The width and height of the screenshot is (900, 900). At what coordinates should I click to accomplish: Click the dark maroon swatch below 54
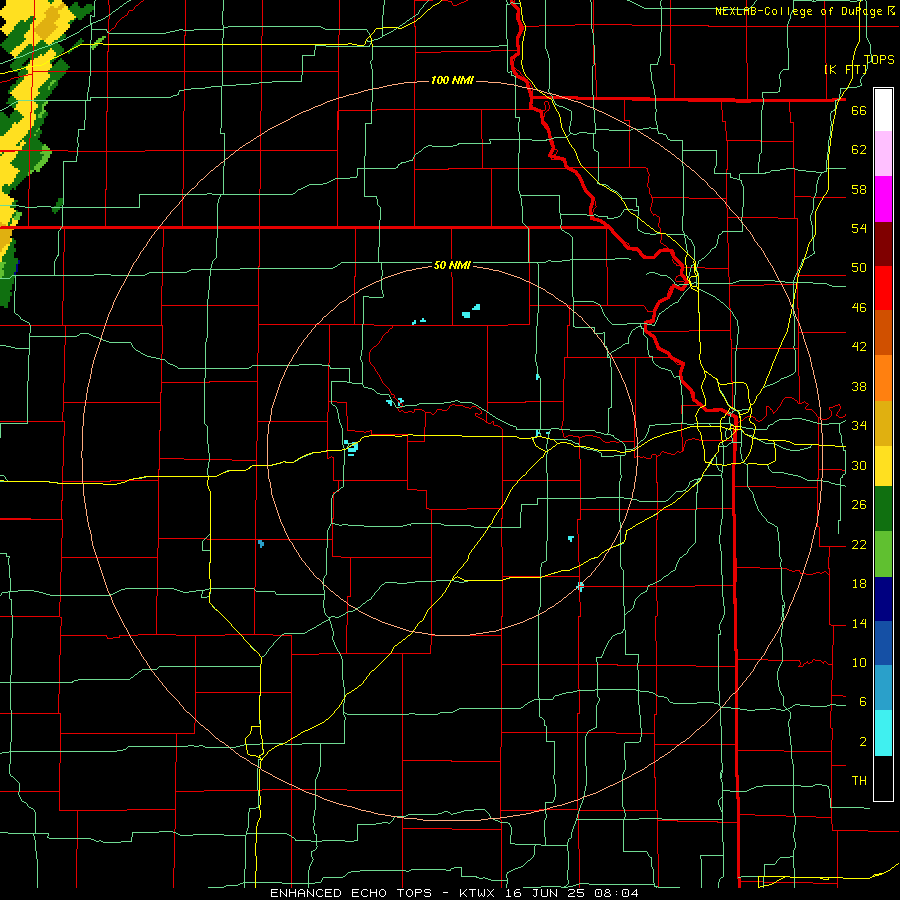click(883, 244)
